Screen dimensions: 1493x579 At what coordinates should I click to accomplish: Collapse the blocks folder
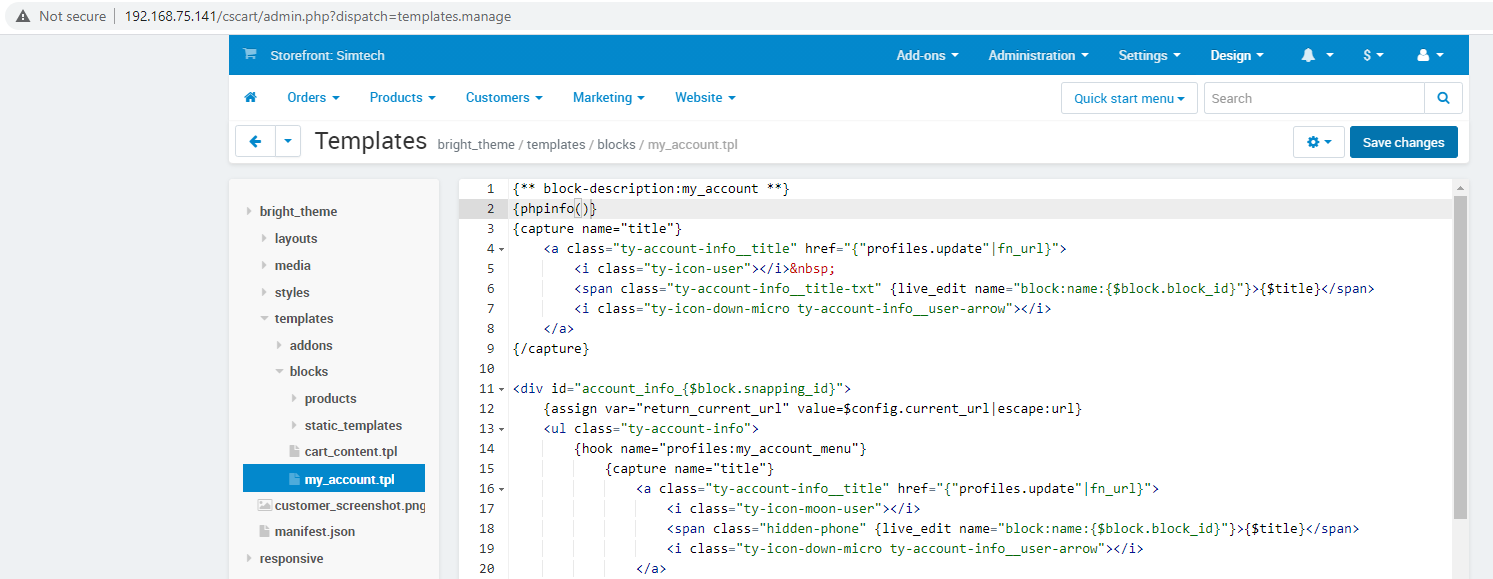pos(279,372)
